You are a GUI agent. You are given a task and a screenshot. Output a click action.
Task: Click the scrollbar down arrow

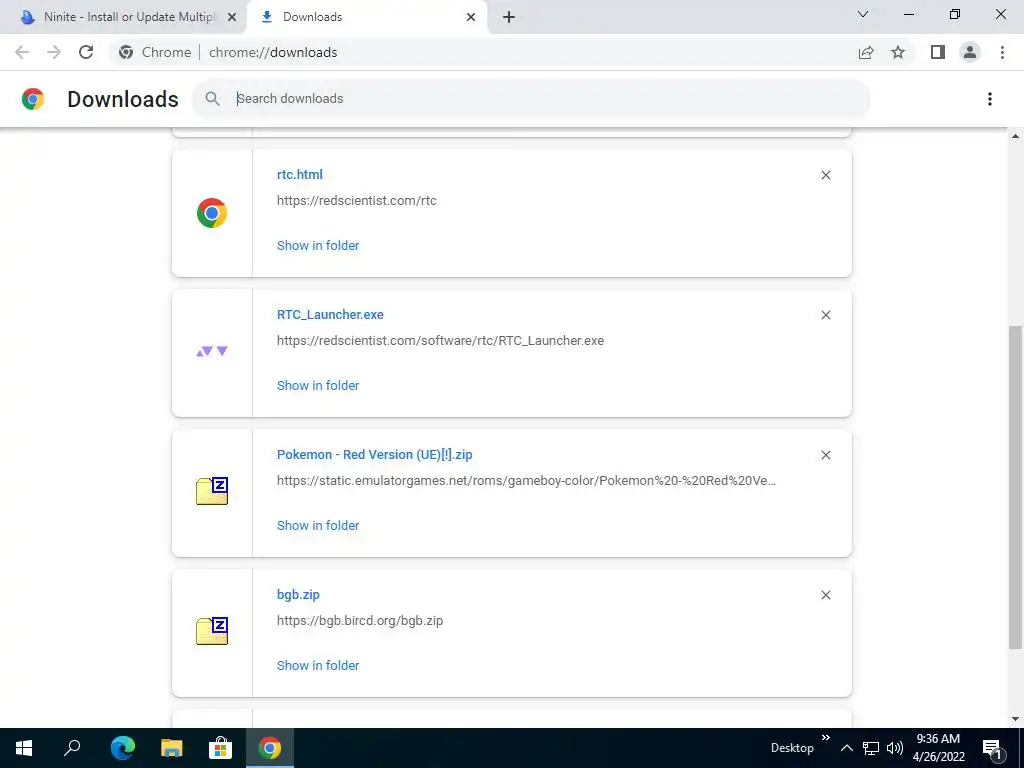1015,719
